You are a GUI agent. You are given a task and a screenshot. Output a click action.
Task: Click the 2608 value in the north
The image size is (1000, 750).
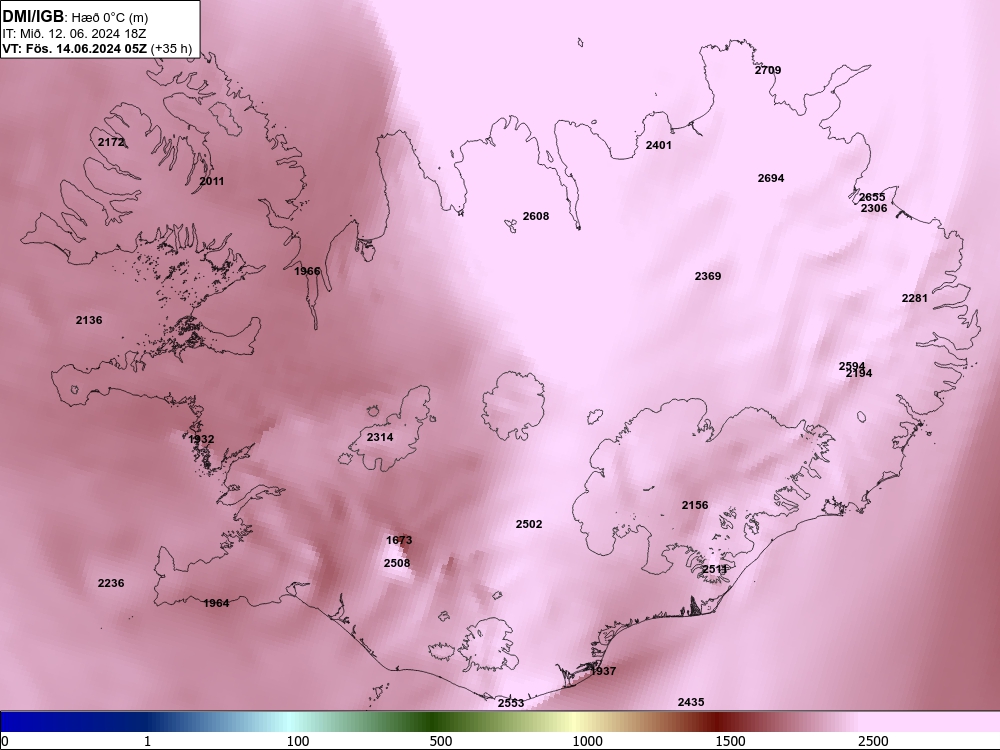(x=536, y=216)
